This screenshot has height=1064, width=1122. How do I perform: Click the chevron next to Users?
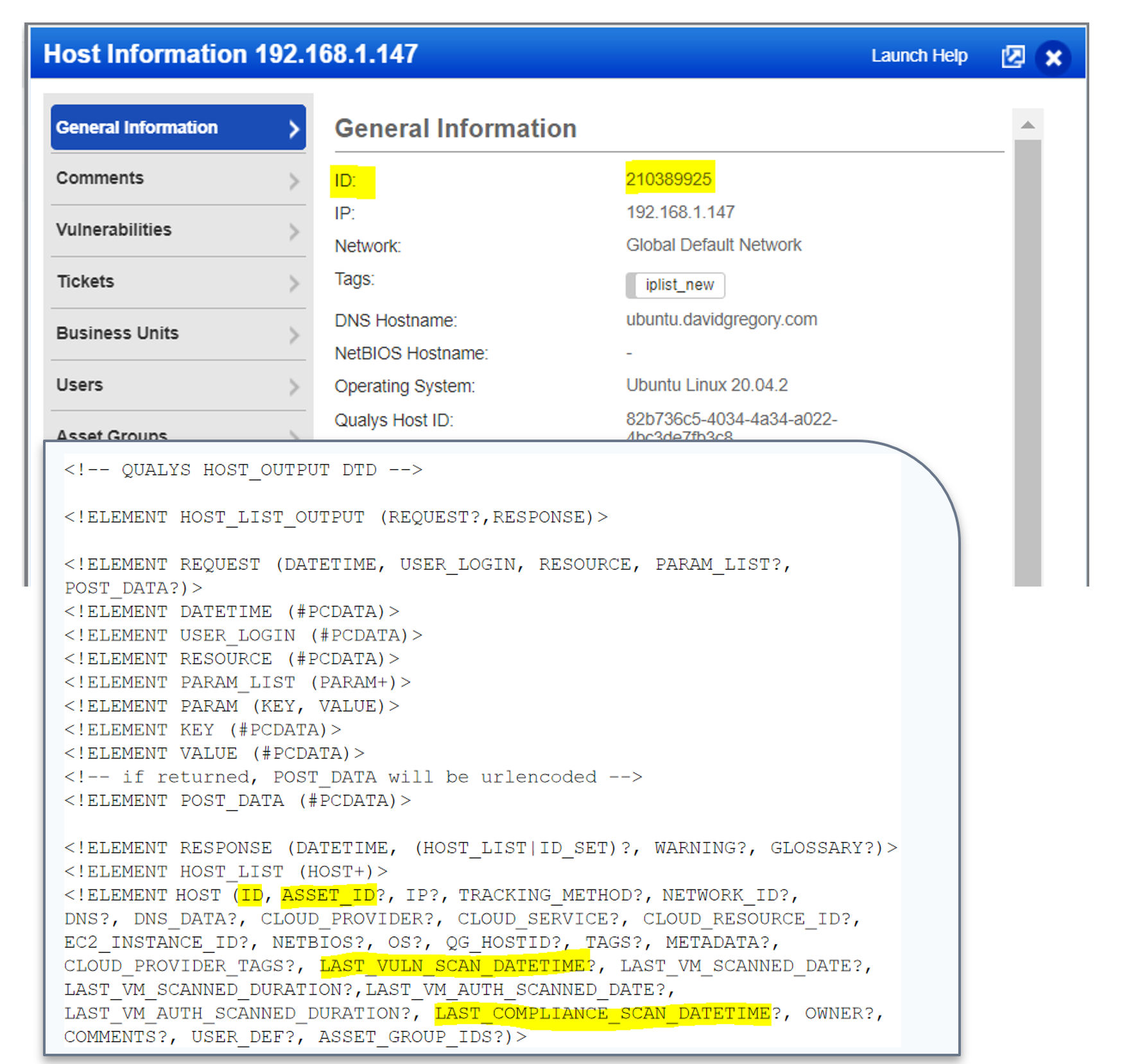tap(294, 386)
